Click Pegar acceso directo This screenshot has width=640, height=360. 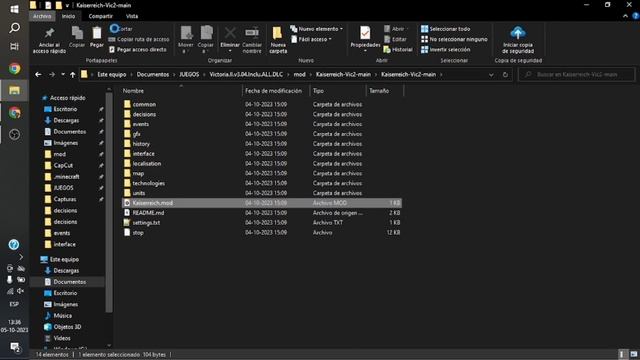pyautogui.click(x=138, y=49)
